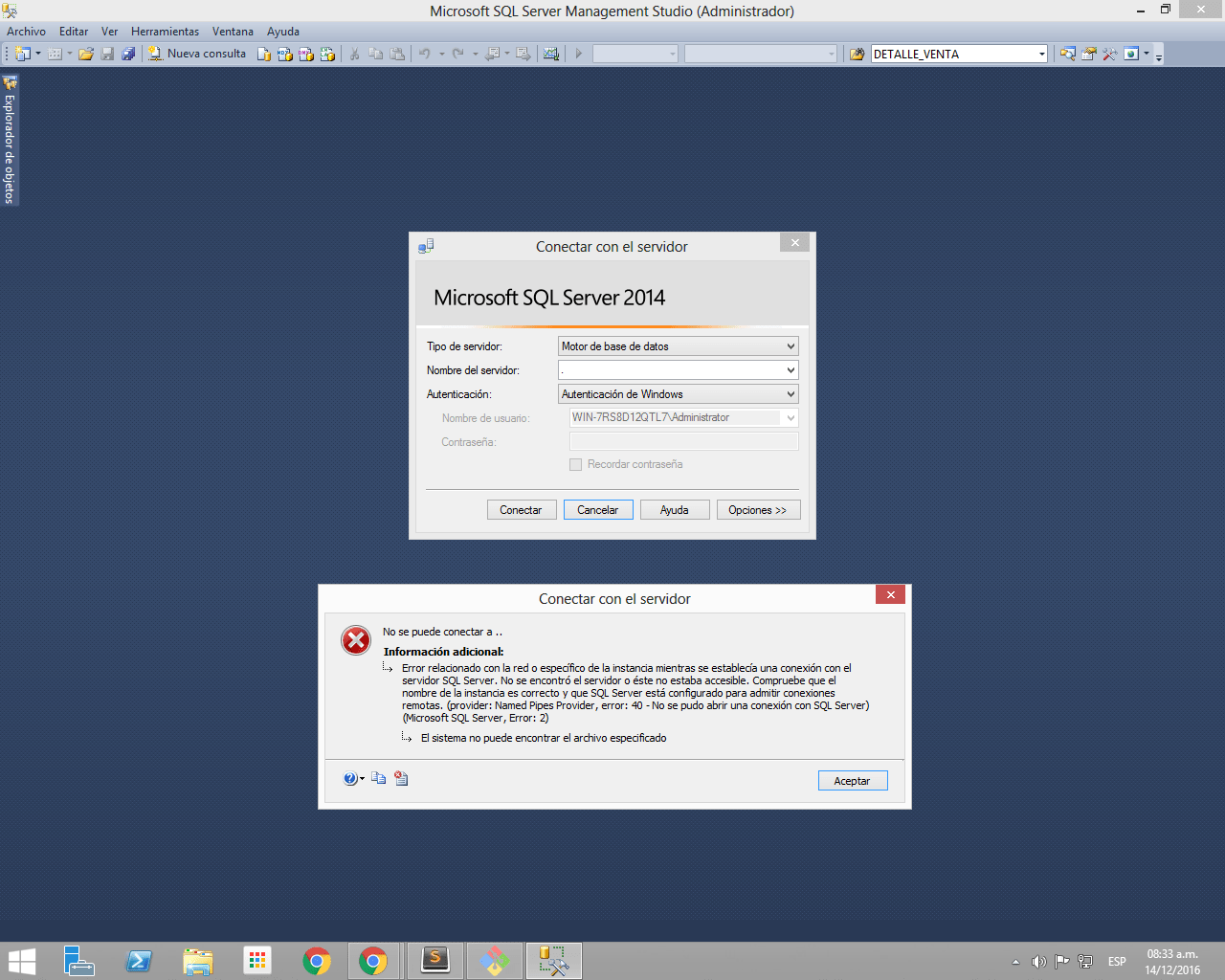Click the Find in Files binoculars icon
Image resolution: width=1225 pixels, height=980 pixels.
(x=857, y=54)
